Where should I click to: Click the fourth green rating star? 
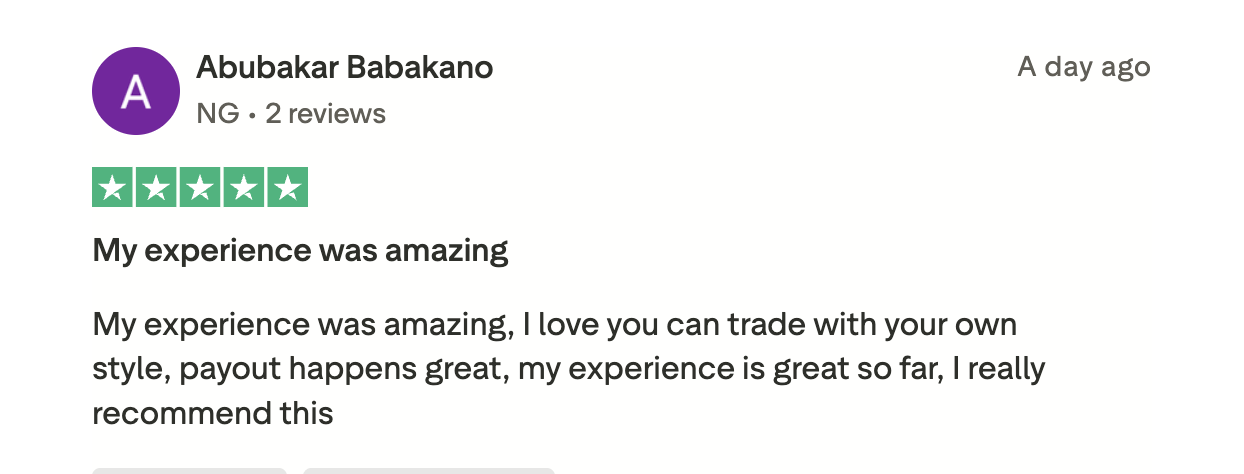[x=244, y=188]
